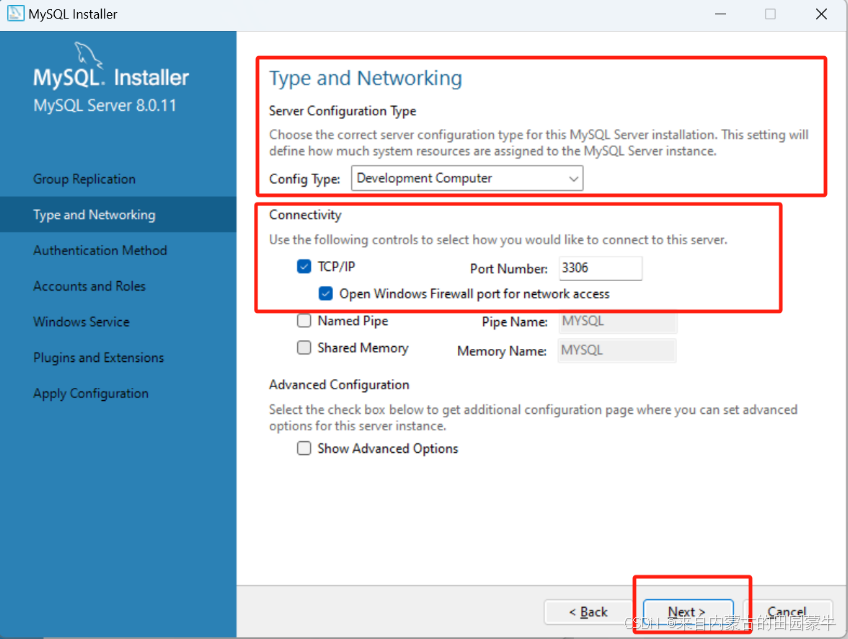Click the Pipe Name field
The height and width of the screenshot is (639, 848).
(618, 321)
